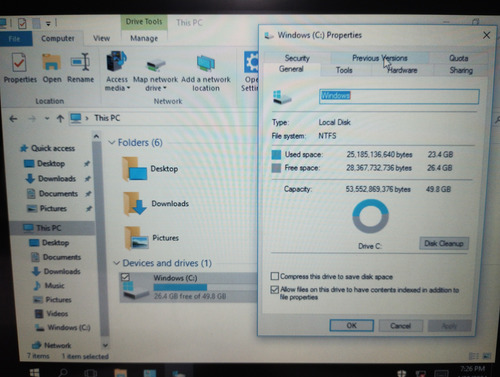Collapse the Devices and drives group
The width and height of the screenshot is (500, 377).
click(x=116, y=263)
